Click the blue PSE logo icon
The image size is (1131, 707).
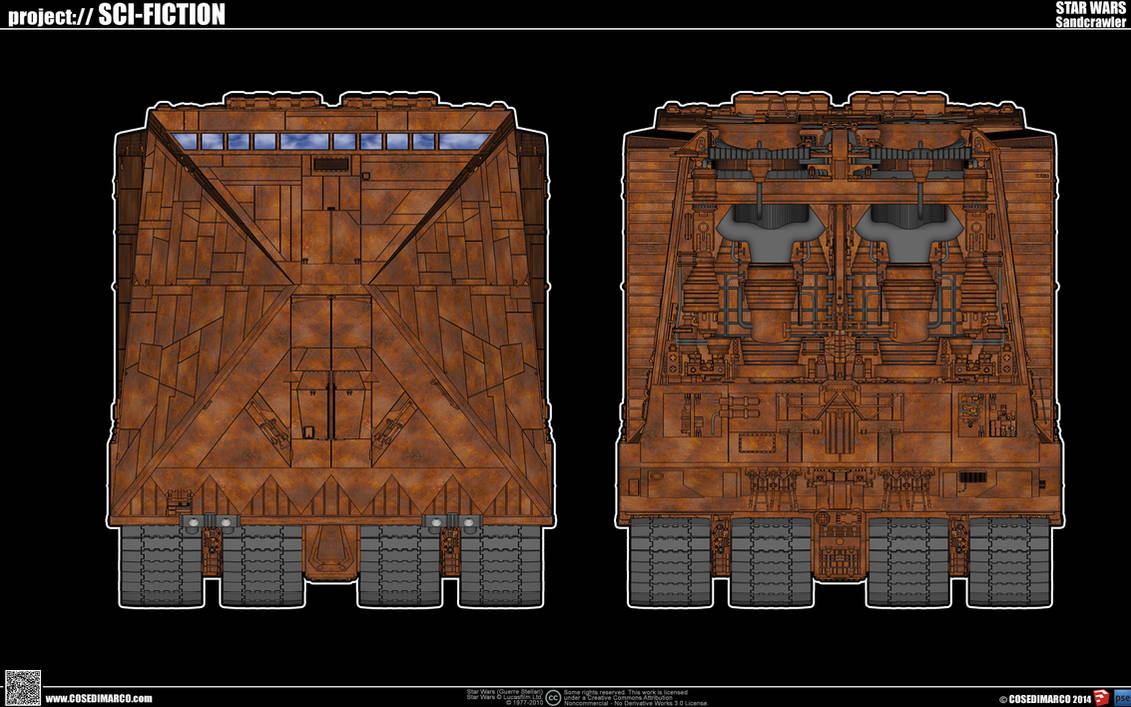click(1122, 698)
